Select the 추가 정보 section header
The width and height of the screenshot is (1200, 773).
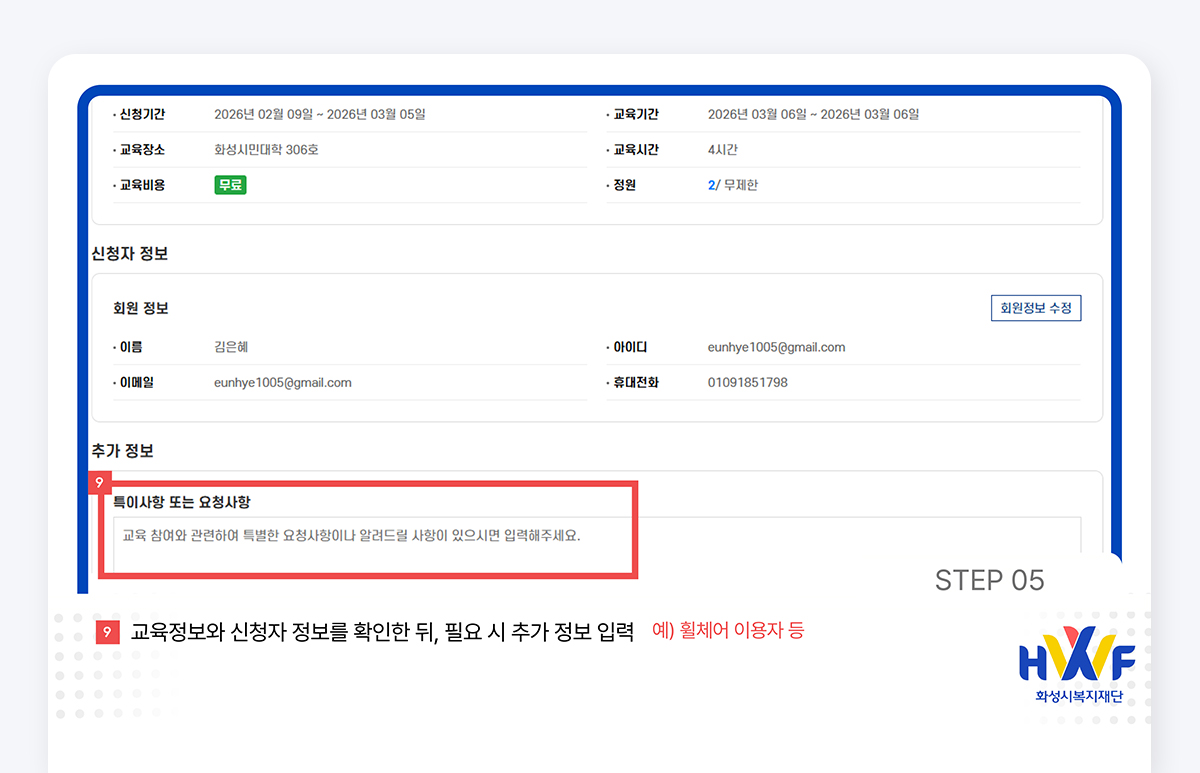point(122,450)
